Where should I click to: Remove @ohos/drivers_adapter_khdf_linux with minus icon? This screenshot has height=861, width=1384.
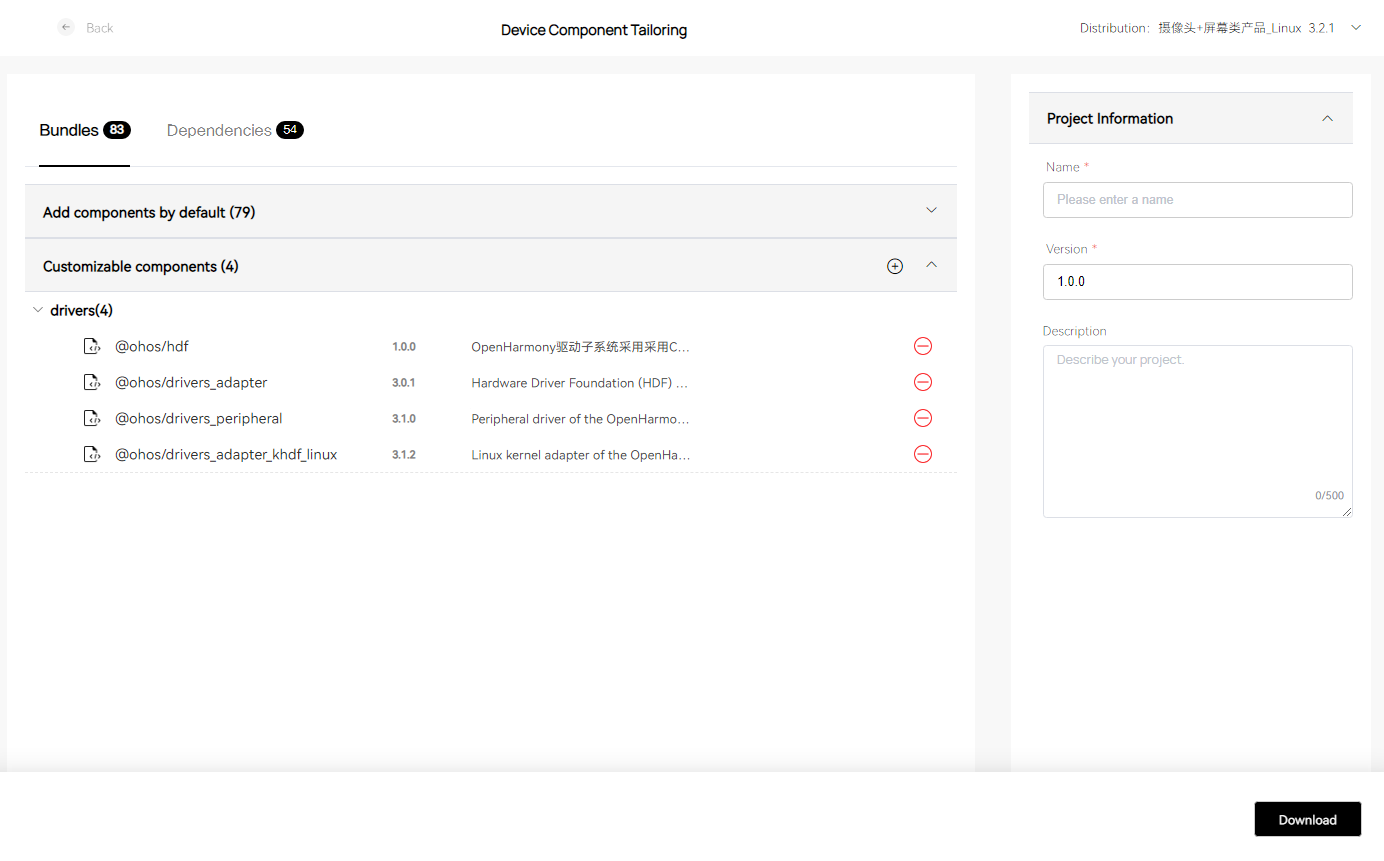[922, 454]
